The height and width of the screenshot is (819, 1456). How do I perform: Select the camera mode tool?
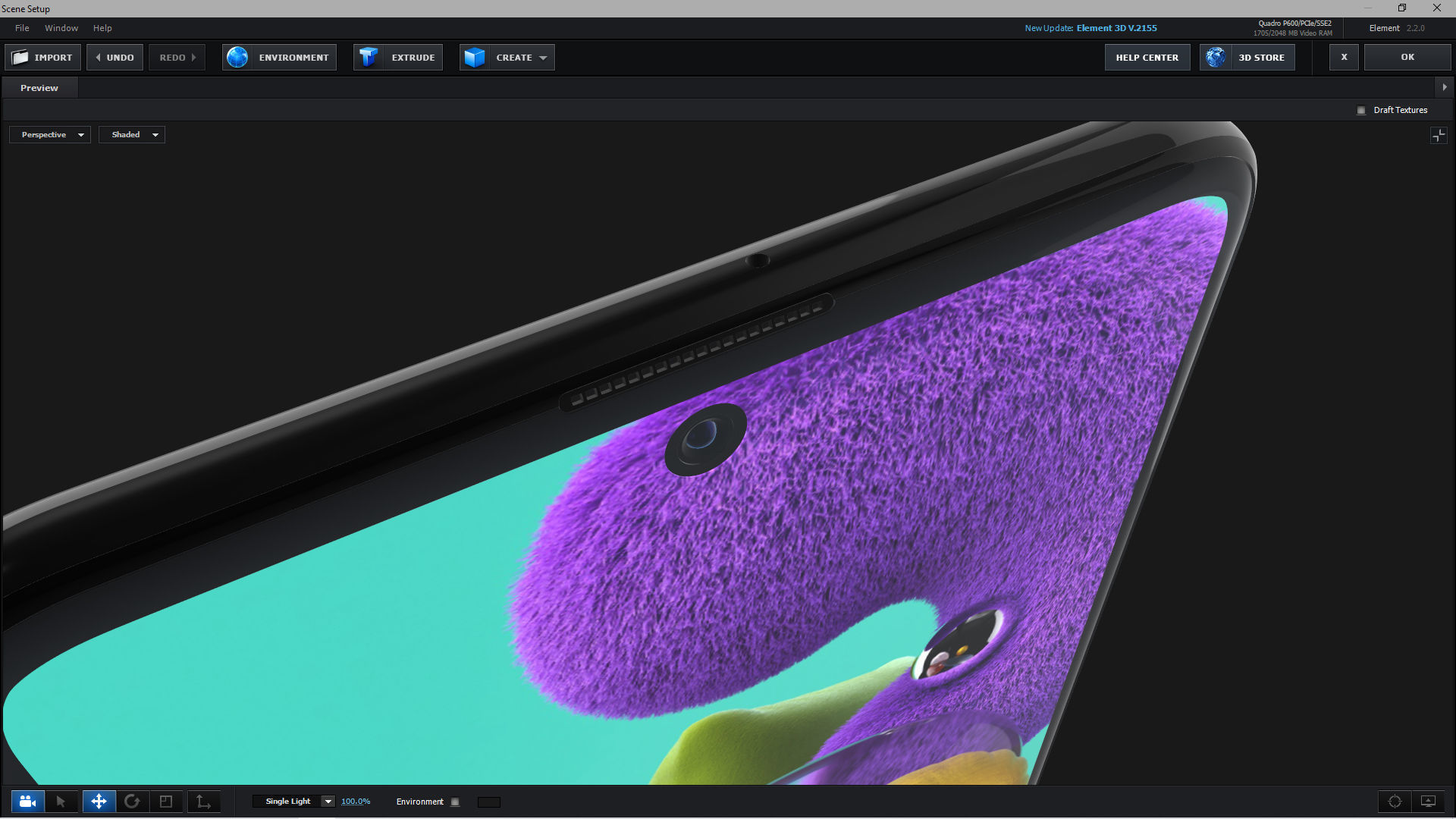click(28, 802)
